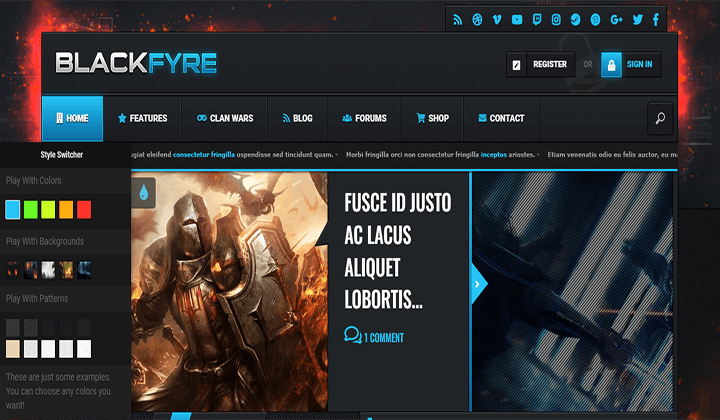Go to the Home menu tab
The height and width of the screenshot is (420, 720).
coord(73,118)
